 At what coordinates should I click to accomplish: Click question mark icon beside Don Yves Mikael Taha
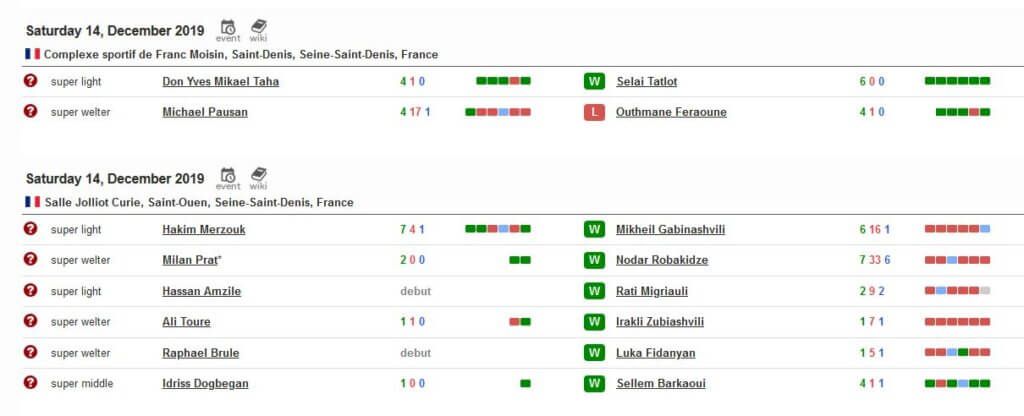[x=30, y=80]
